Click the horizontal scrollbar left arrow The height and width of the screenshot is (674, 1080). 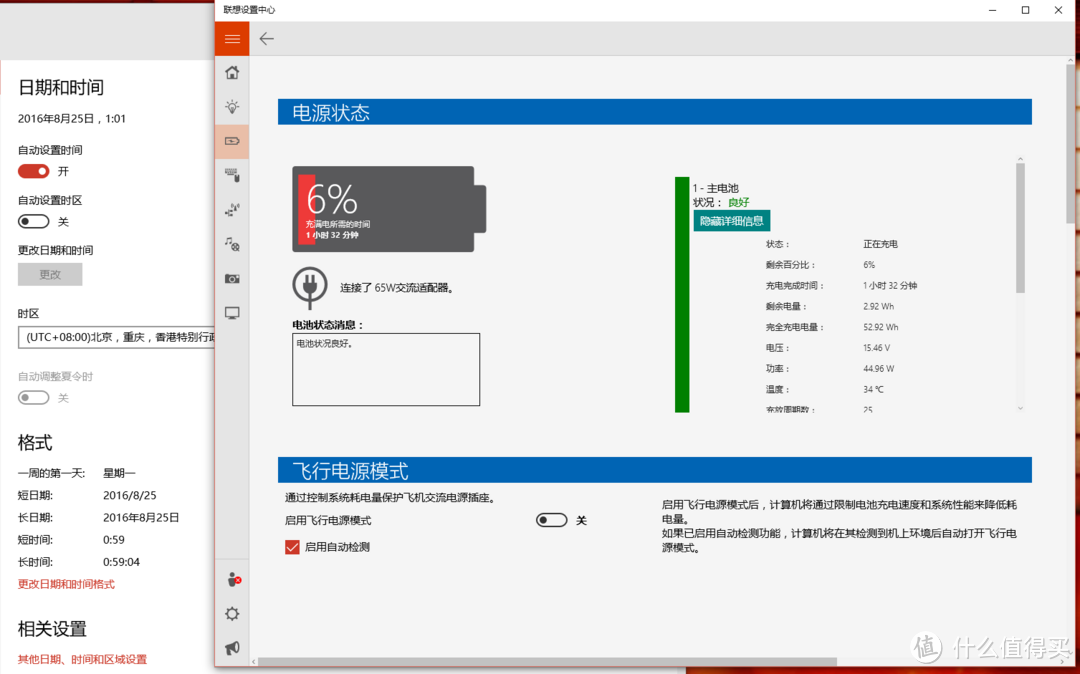pyautogui.click(x=253, y=662)
